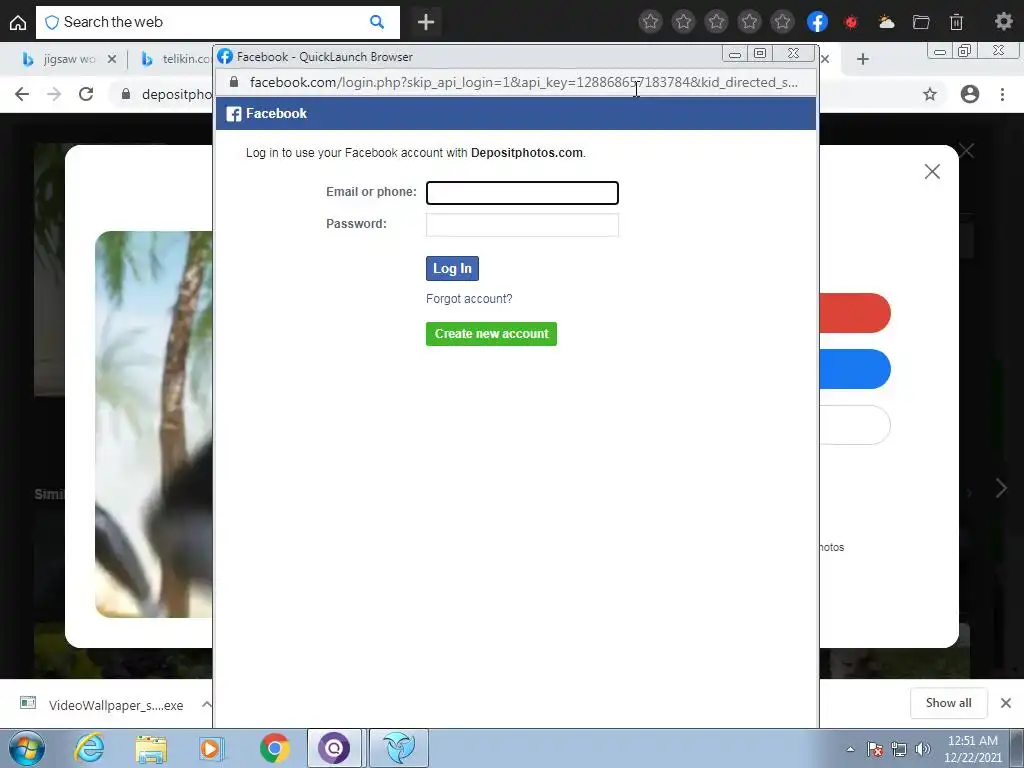
Task: Focus the Email or phone field
Action: tap(522, 193)
